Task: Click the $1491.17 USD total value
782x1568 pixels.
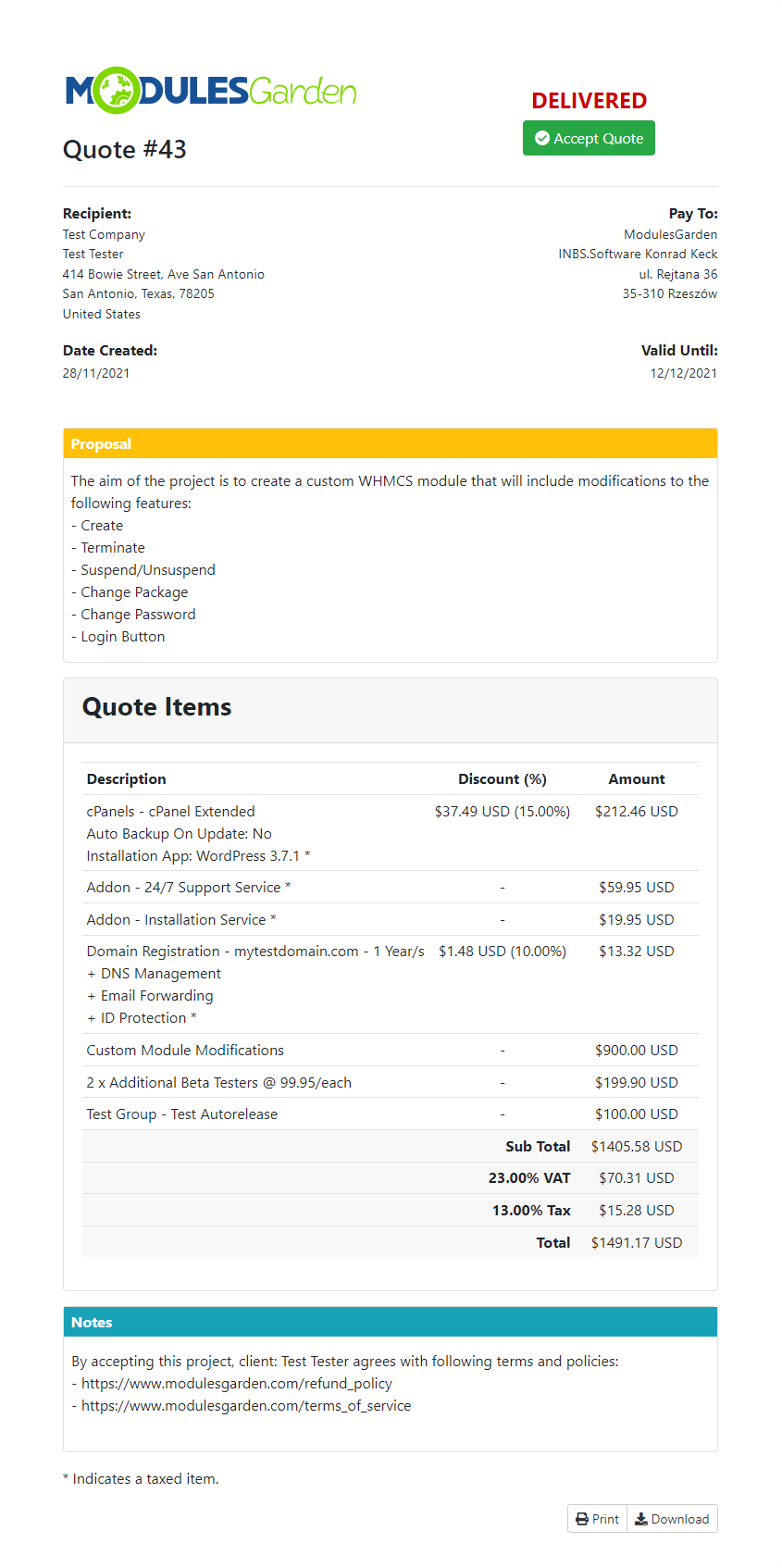Action: (x=637, y=1242)
